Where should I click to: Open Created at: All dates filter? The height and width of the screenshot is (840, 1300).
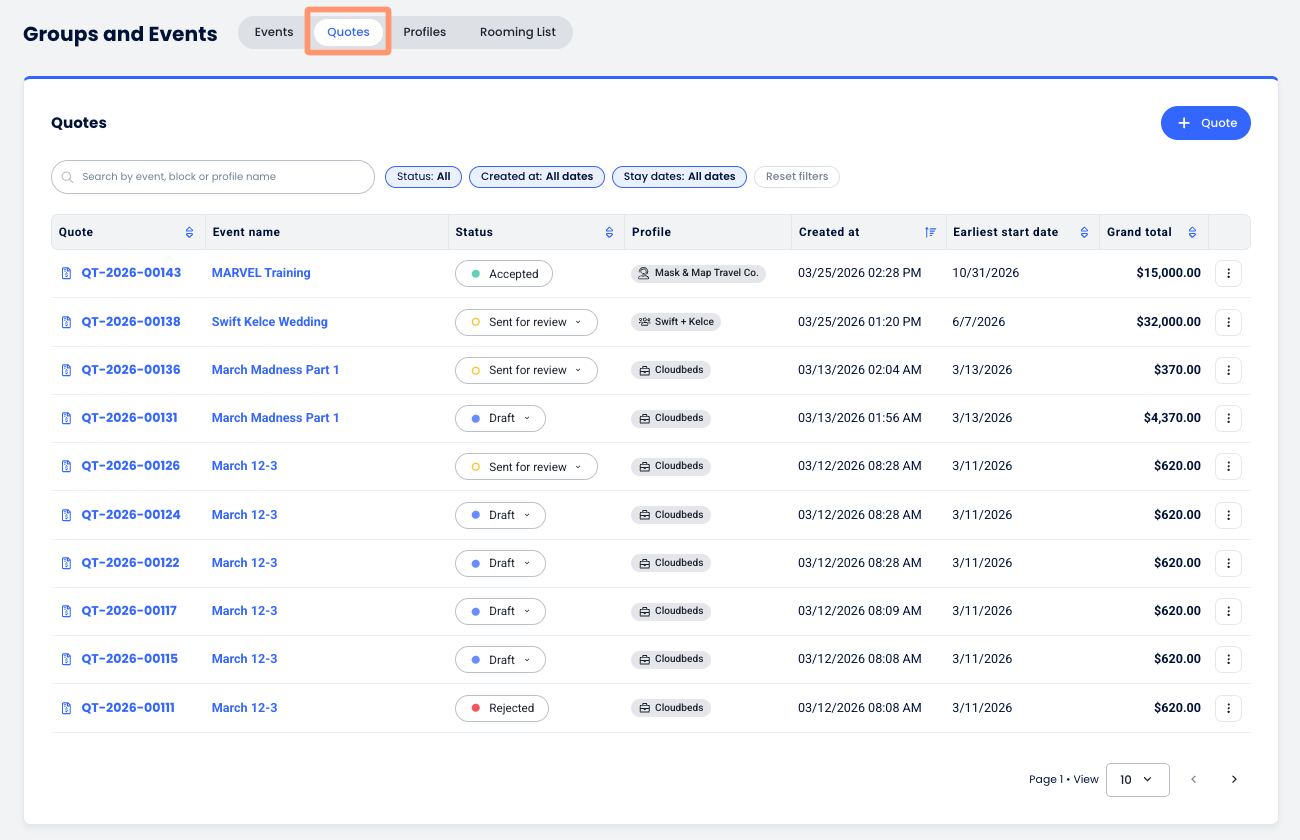point(536,177)
